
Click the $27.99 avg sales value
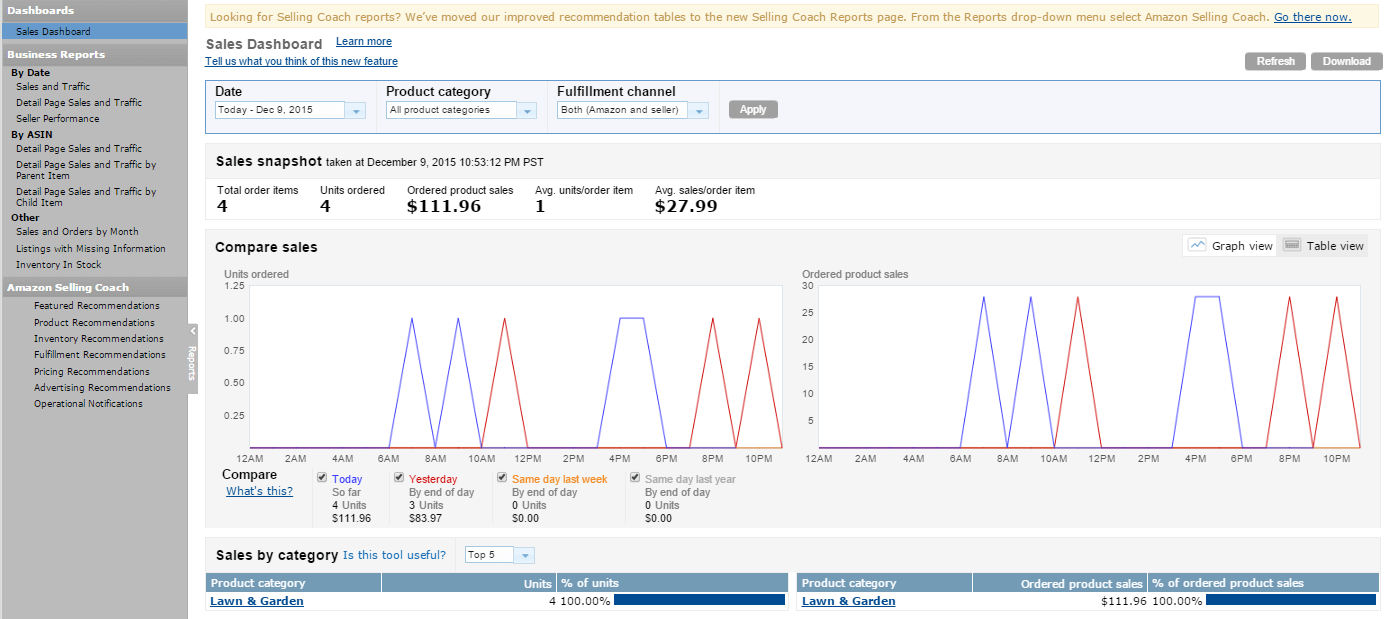point(686,206)
